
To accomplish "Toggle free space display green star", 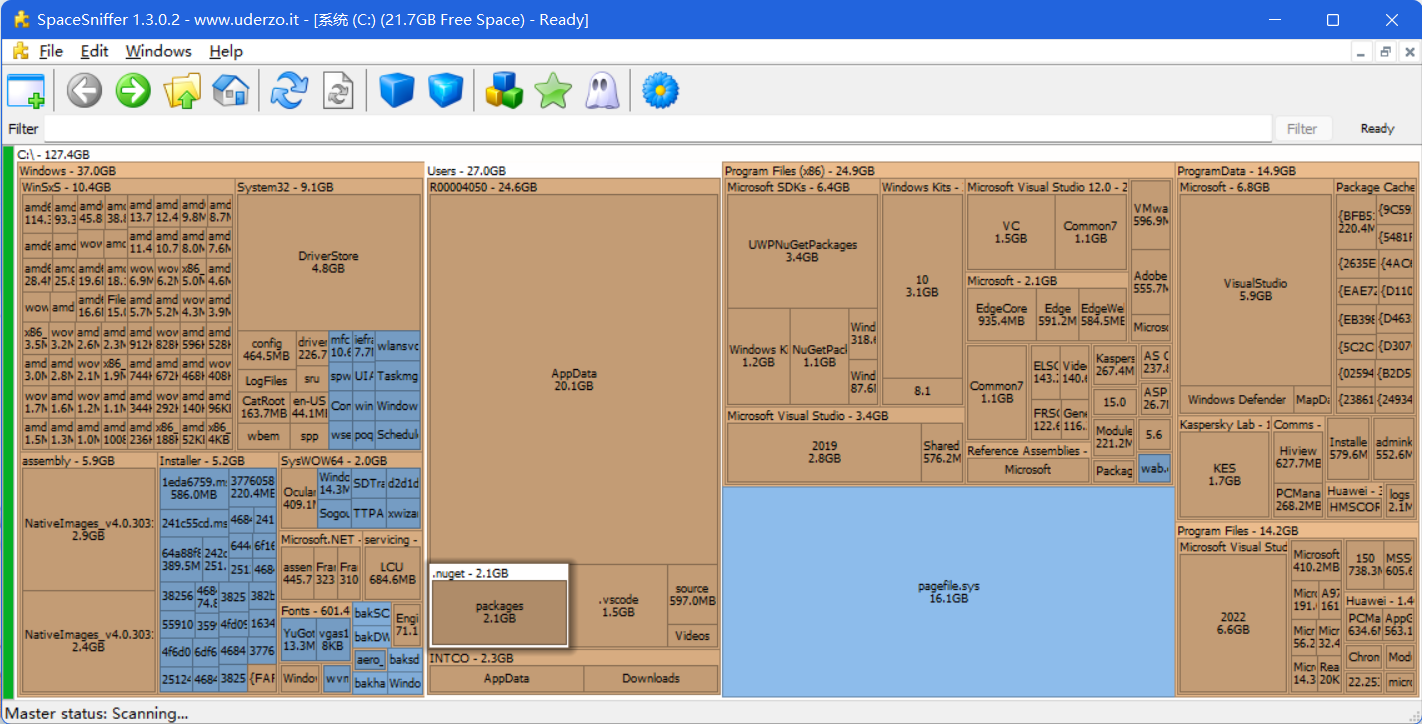I will [552, 91].
